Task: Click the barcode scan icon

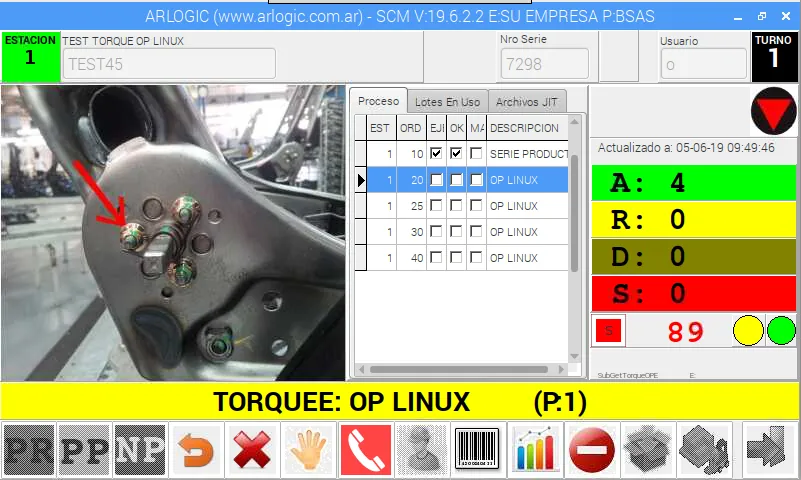Action: point(477,450)
